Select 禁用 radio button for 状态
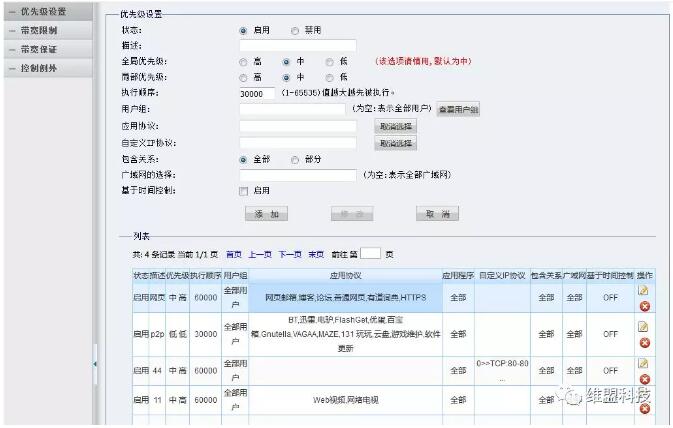Screen dimensions: 673x428 [295, 30]
